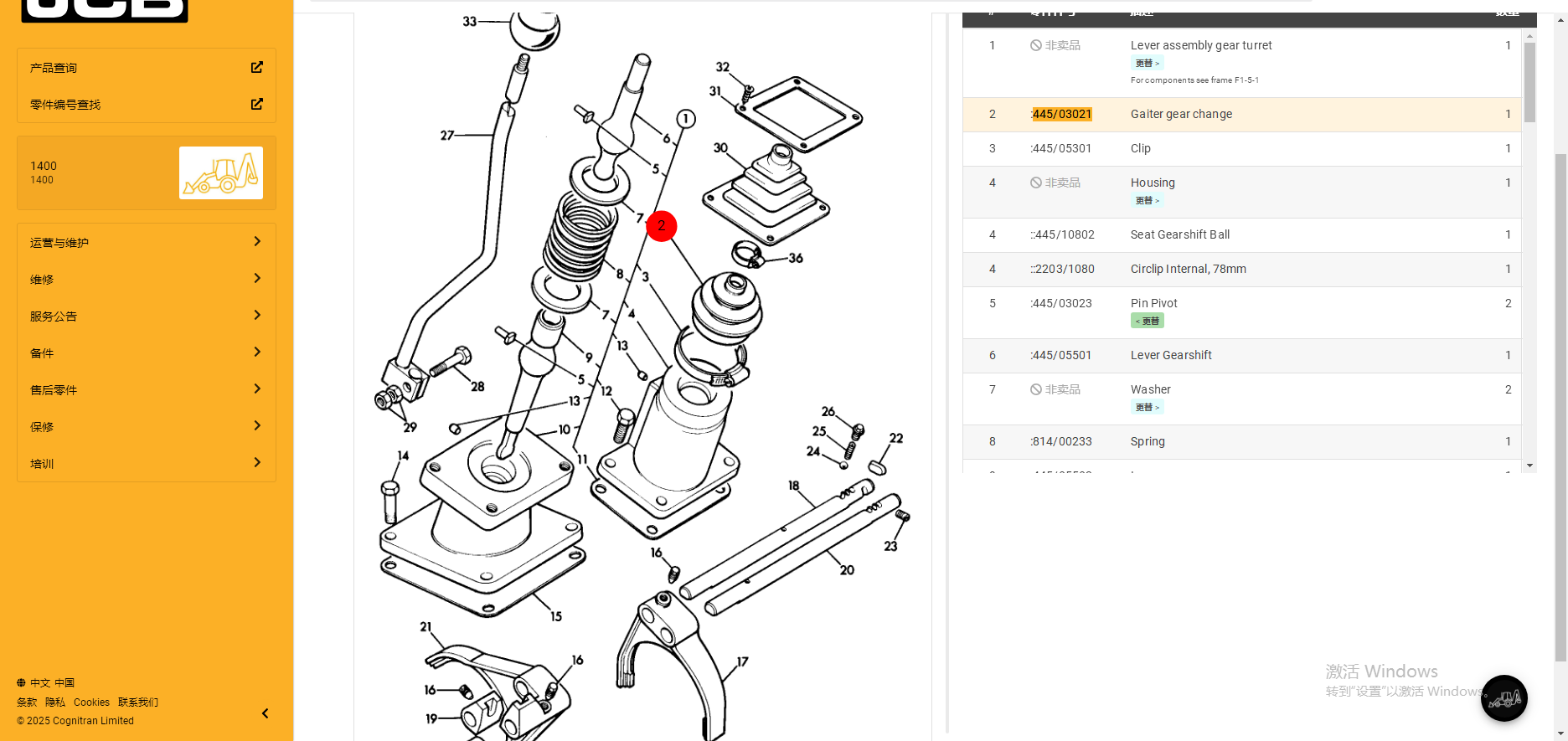Click the 更替 badge under Housing
The height and width of the screenshot is (741, 1568).
(x=1147, y=201)
